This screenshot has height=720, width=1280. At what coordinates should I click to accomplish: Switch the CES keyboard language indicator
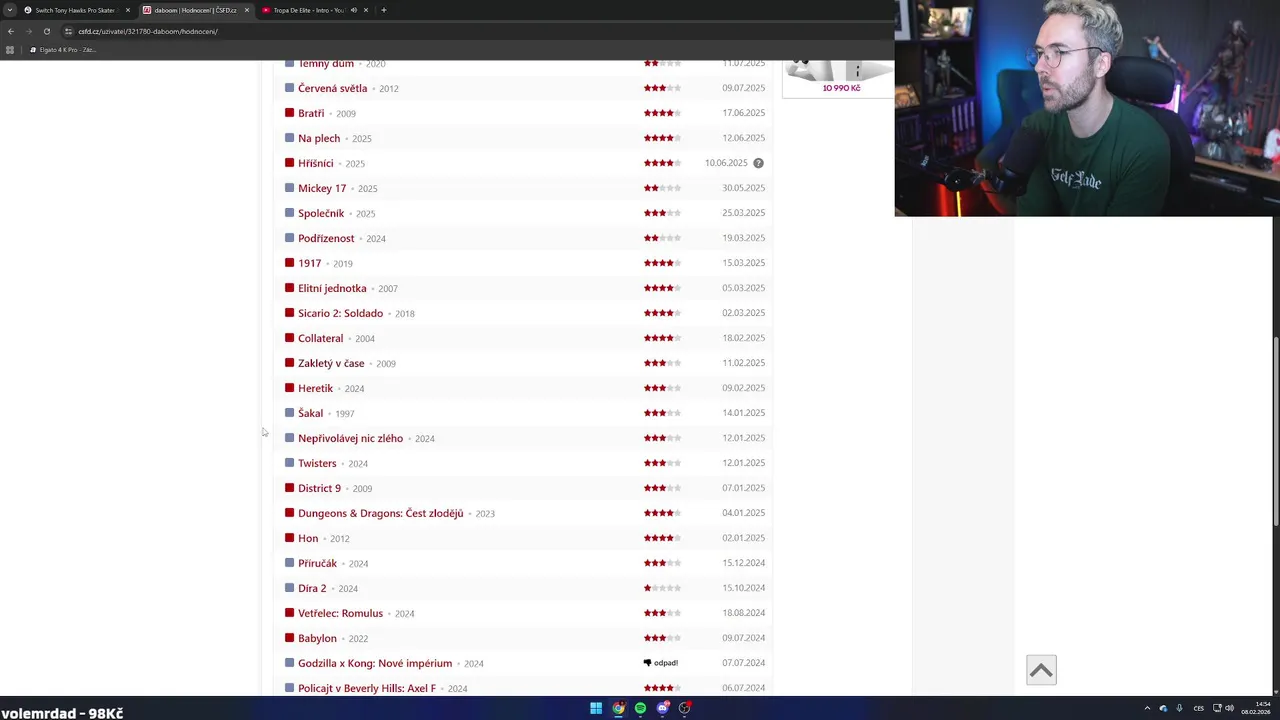pos(1198,708)
